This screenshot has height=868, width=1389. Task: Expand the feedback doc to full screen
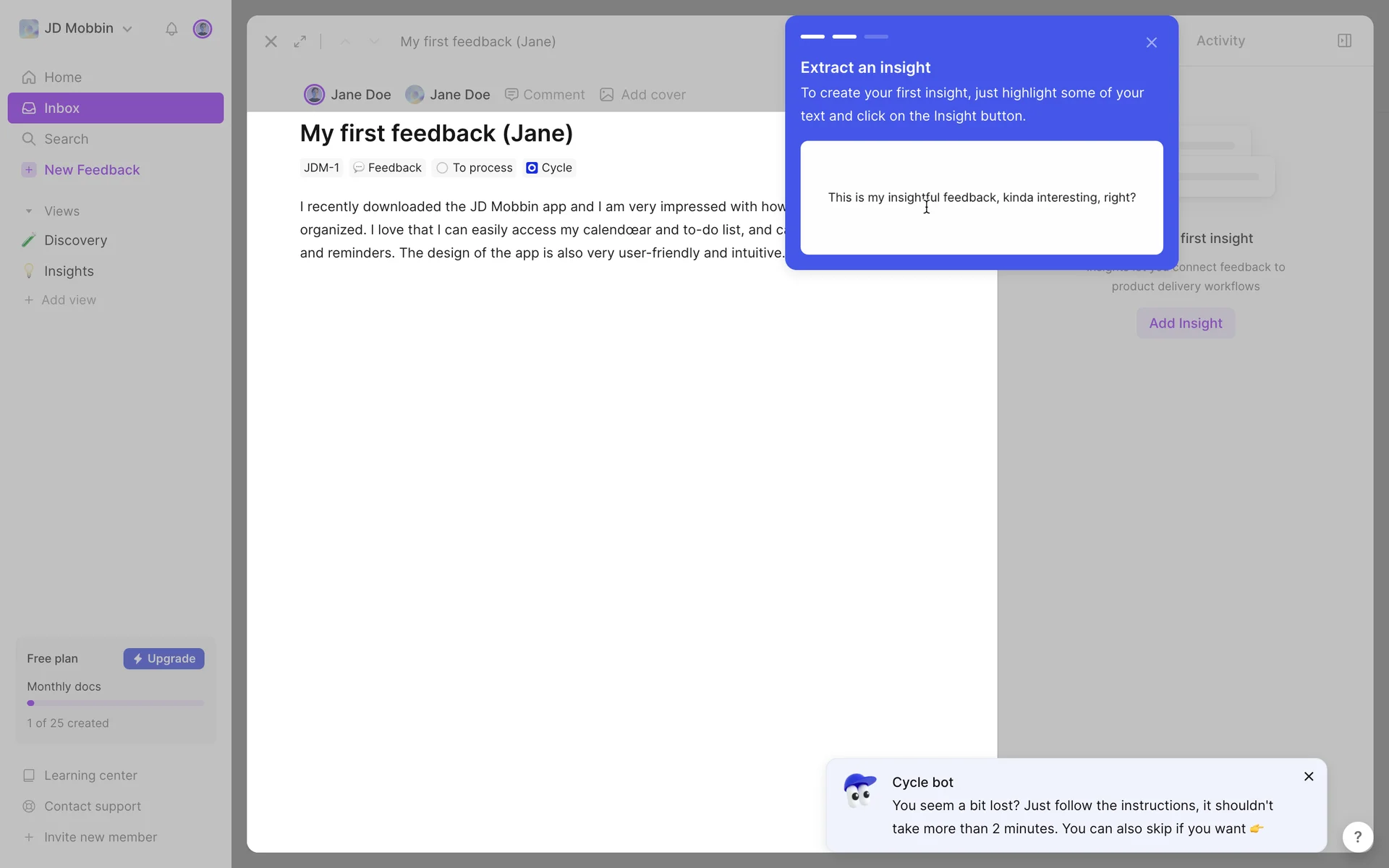pyautogui.click(x=300, y=42)
